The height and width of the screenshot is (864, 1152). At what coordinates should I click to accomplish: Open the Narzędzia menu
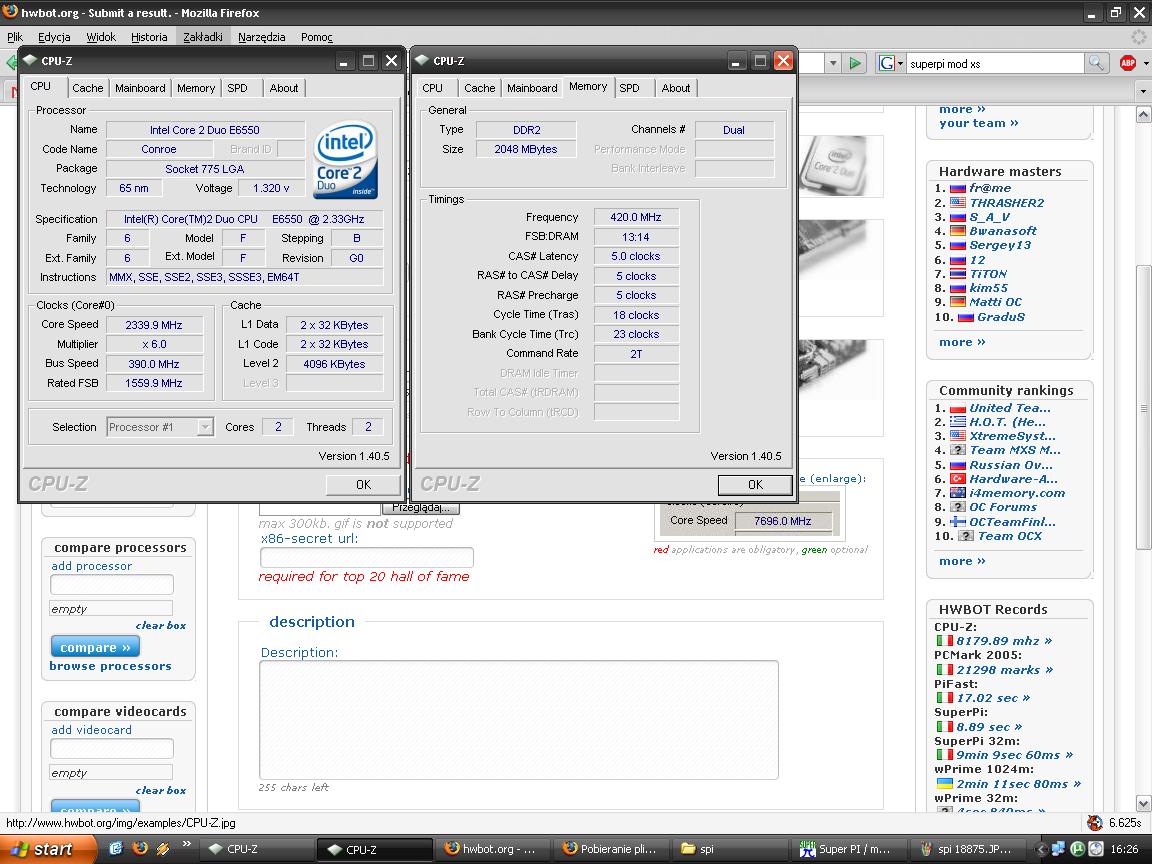[262, 37]
